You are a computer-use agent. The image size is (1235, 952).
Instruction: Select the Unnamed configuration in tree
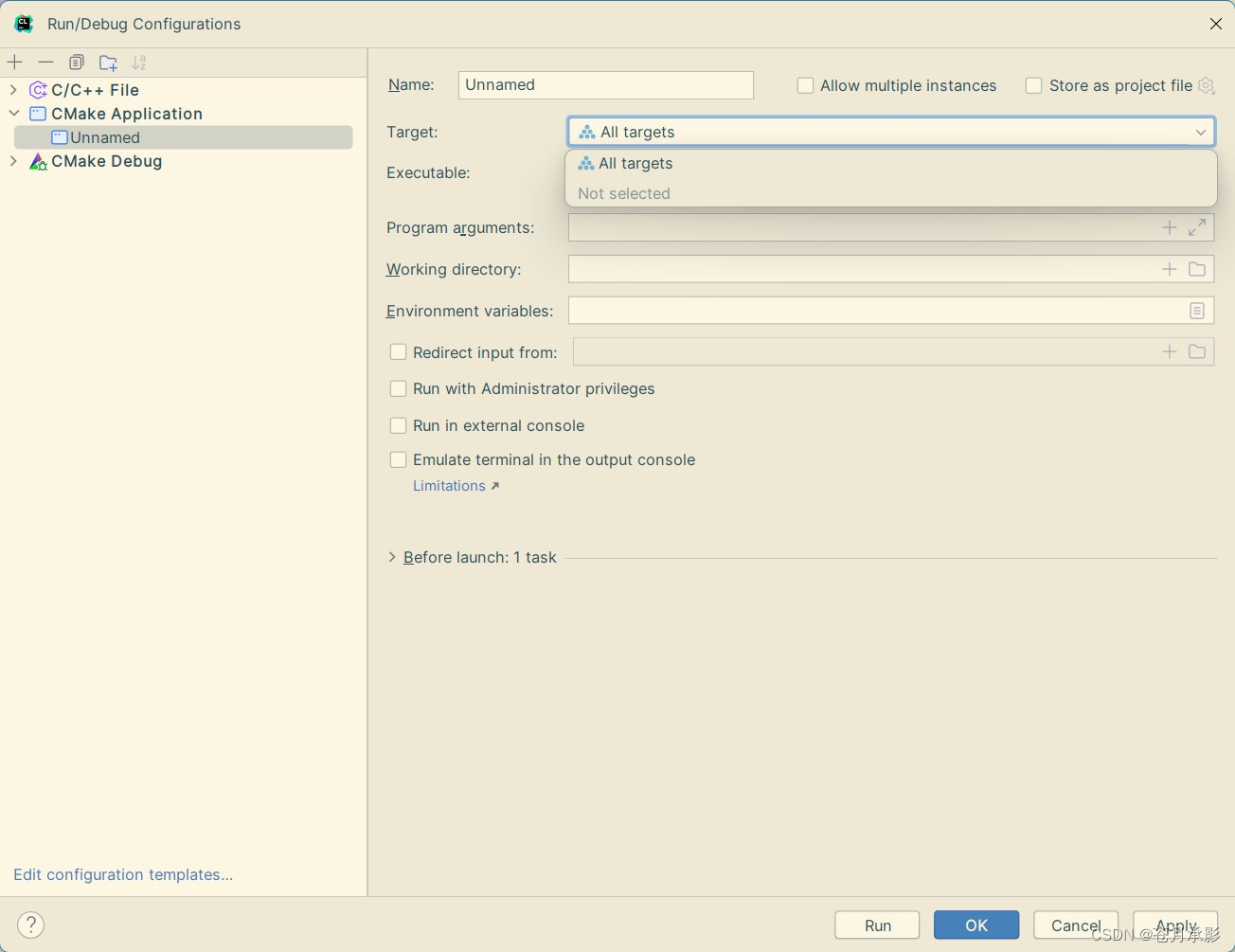click(x=184, y=137)
